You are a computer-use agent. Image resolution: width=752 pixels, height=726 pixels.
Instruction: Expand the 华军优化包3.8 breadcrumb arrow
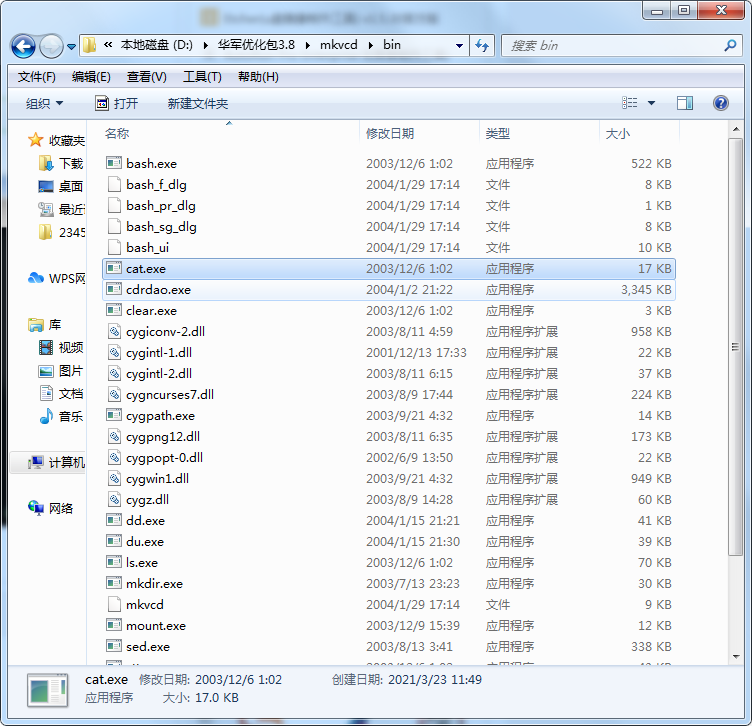pyautogui.click(x=307, y=46)
